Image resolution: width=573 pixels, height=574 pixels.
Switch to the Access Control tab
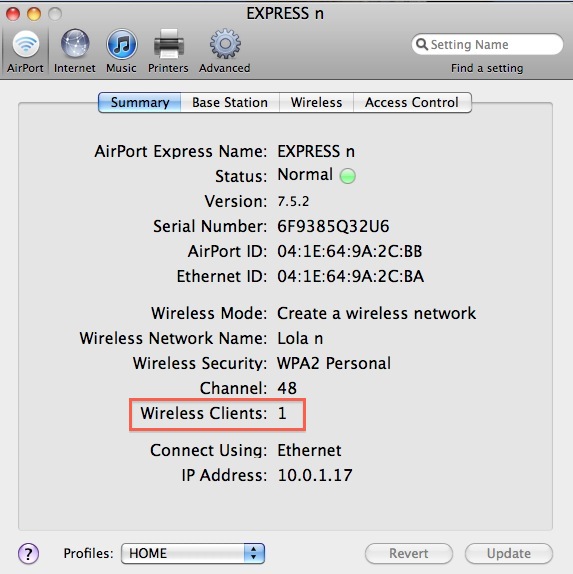(412, 102)
